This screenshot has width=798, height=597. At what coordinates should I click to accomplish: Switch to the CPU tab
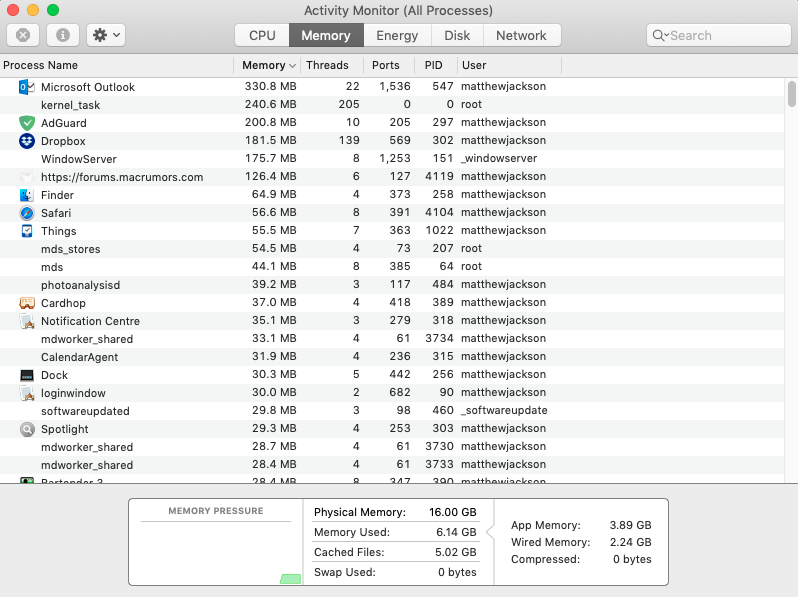(262, 35)
